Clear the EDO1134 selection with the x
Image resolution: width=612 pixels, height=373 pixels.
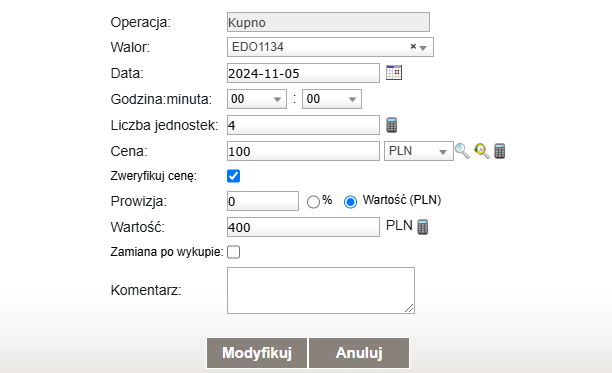(x=413, y=46)
